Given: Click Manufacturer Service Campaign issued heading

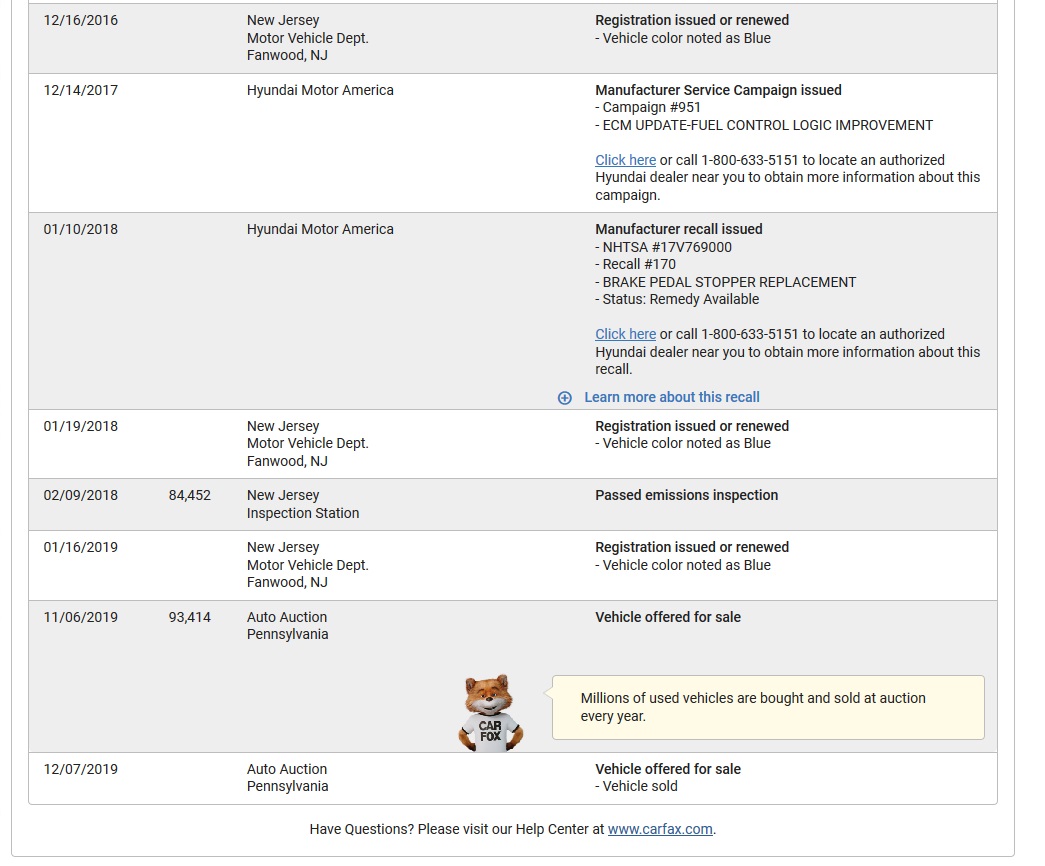Looking at the screenshot, I should [x=718, y=90].
